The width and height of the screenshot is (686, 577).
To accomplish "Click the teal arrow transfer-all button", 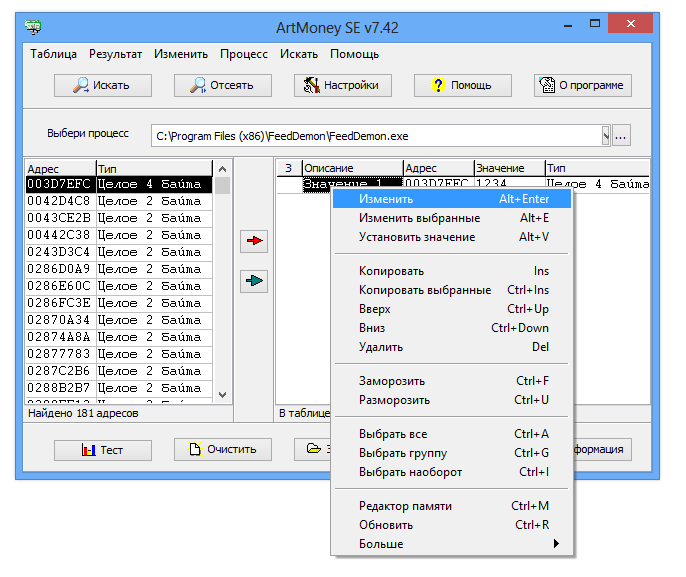I will click(x=254, y=281).
